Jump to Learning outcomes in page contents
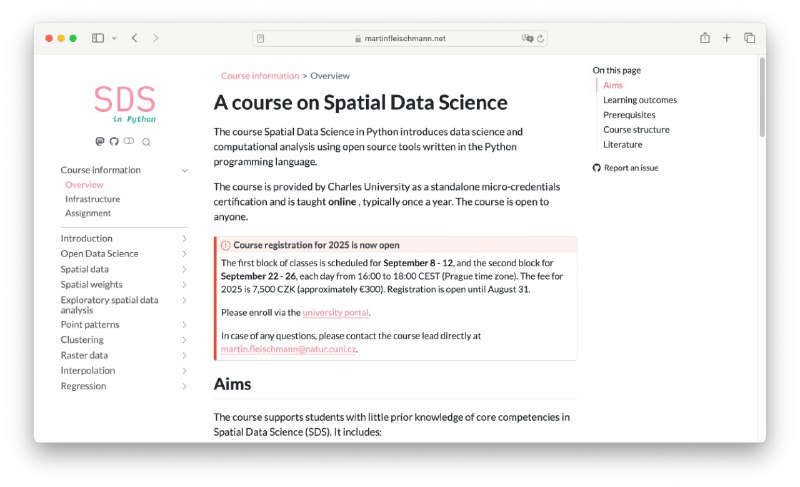The width and height of the screenshot is (800, 487). coord(640,100)
